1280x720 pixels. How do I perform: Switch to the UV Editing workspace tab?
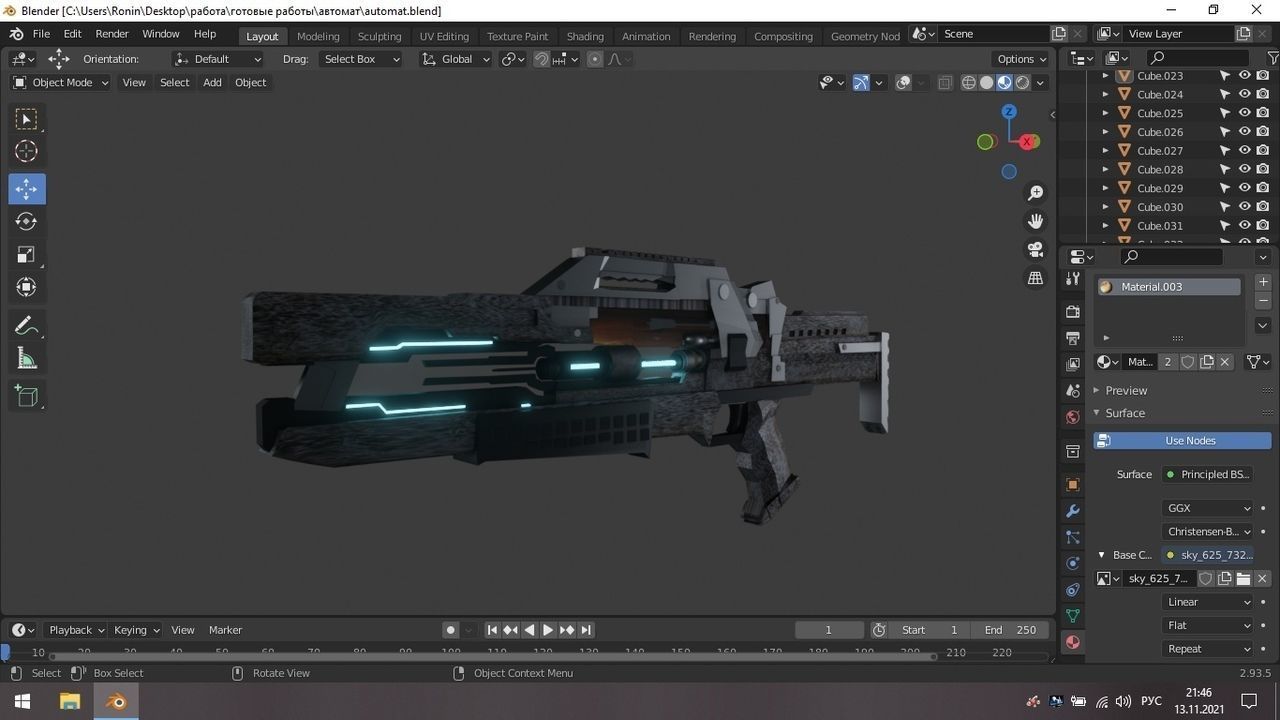click(x=444, y=36)
